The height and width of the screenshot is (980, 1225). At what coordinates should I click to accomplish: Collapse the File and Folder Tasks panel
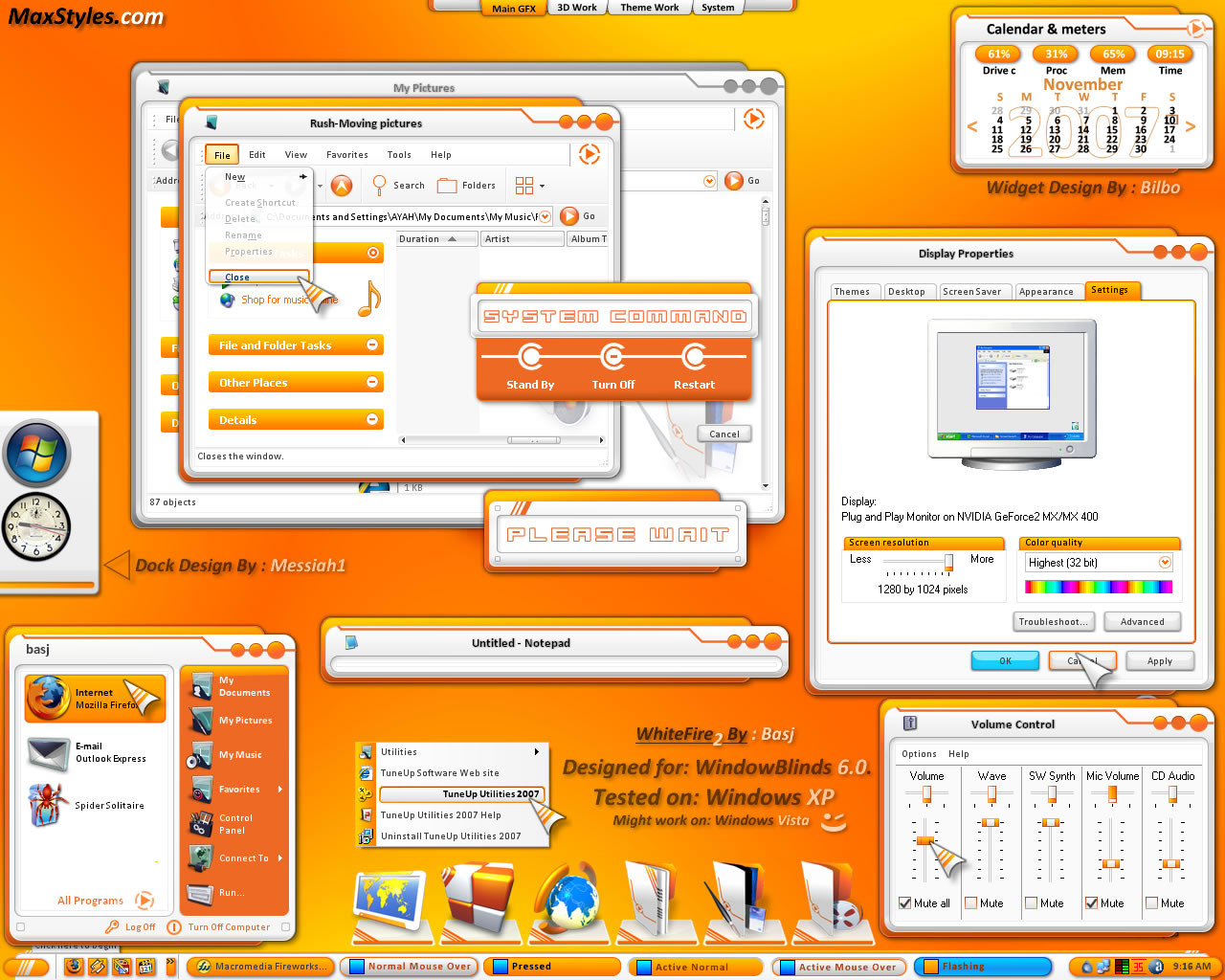[x=372, y=345]
